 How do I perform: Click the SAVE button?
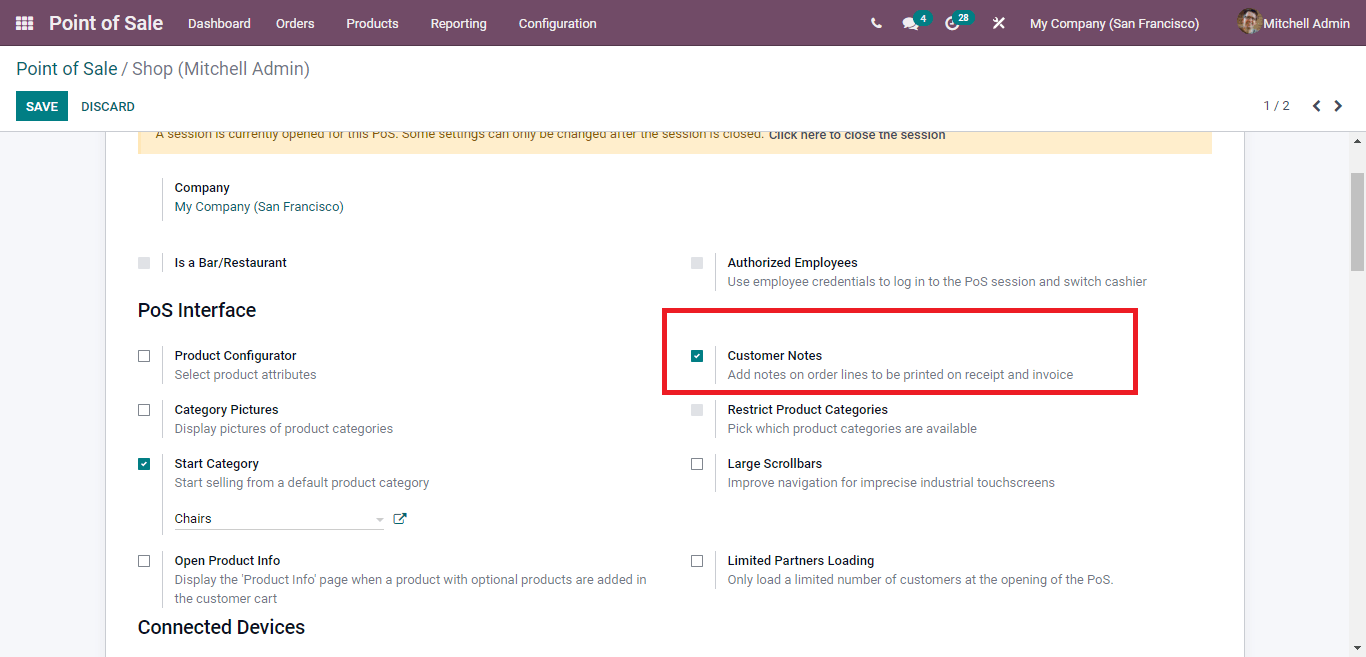(42, 106)
